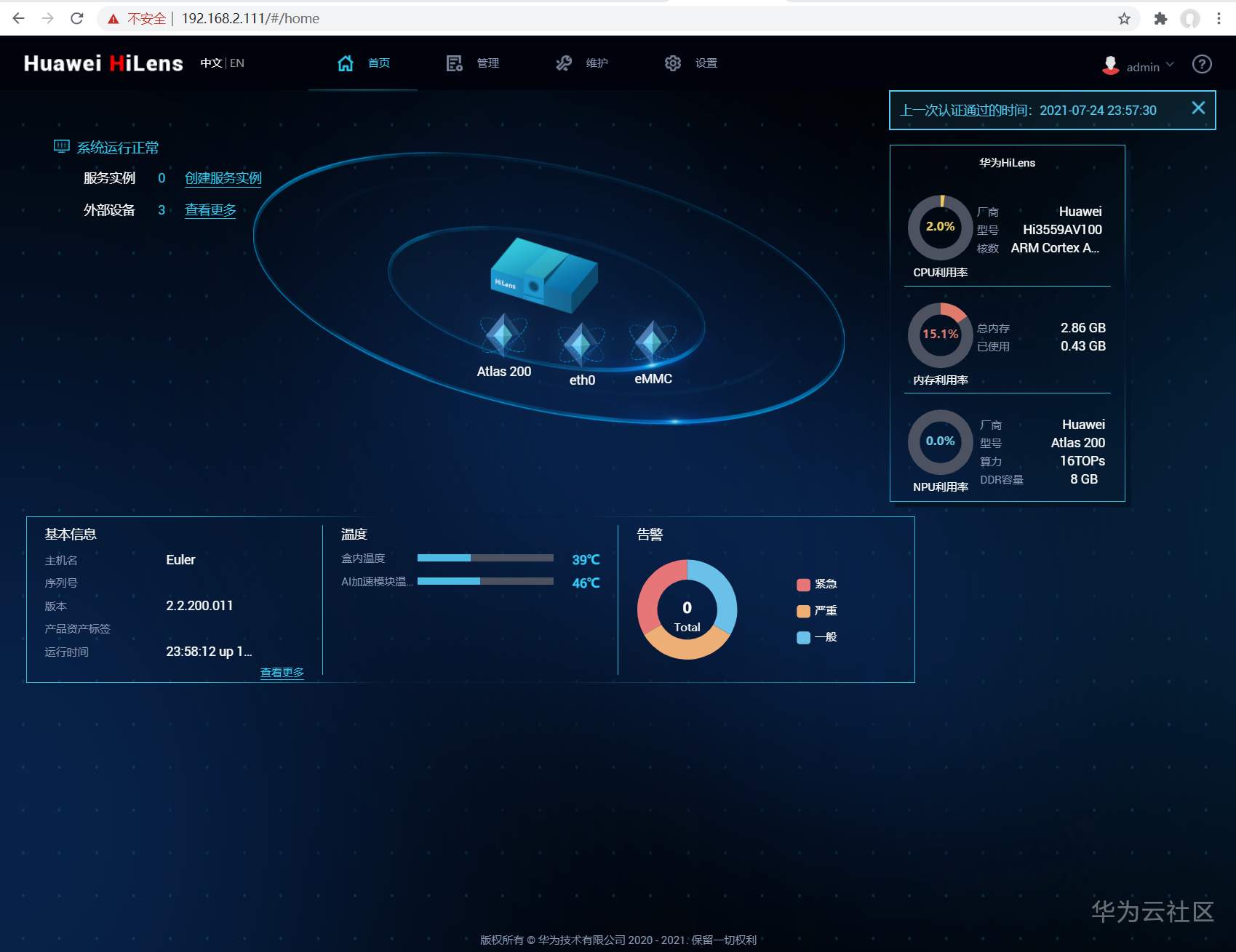Click the used memory value 0.43 GB
The image size is (1236, 952).
click(x=1083, y=346)
